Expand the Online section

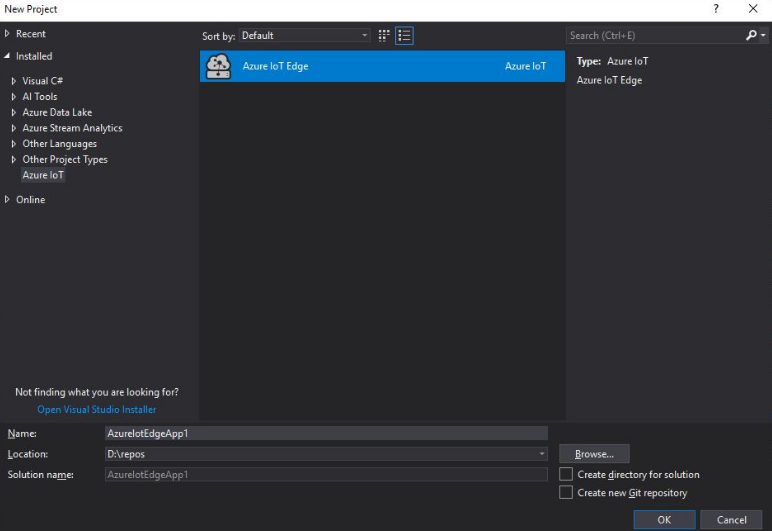(x=7, y=199)
